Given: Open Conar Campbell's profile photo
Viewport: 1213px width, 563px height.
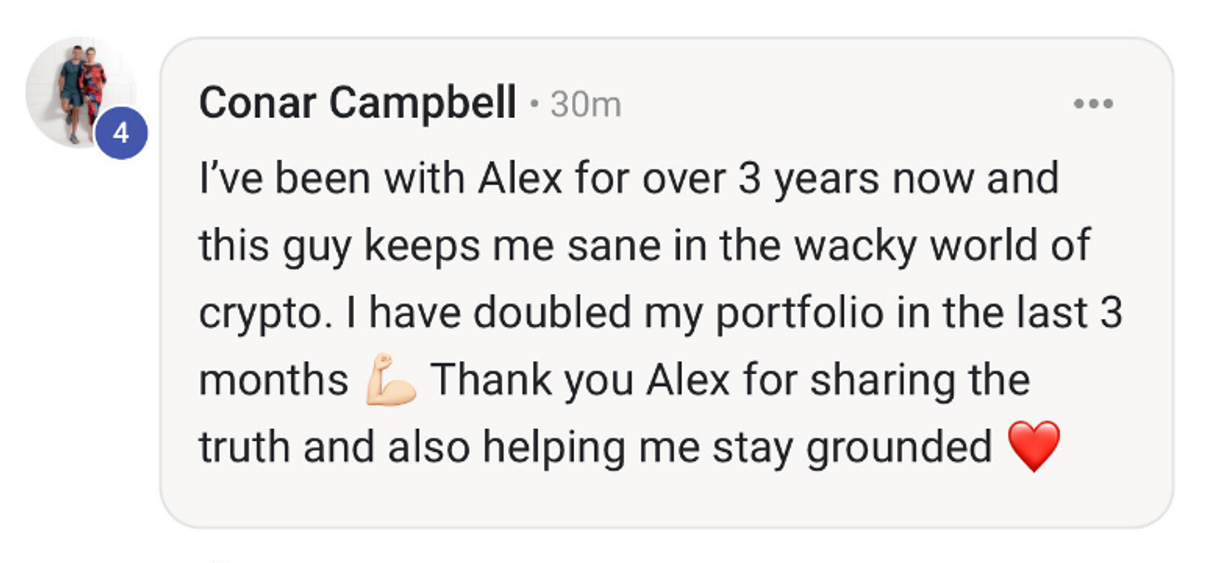Looking at the screenshot, I should 80,93.
